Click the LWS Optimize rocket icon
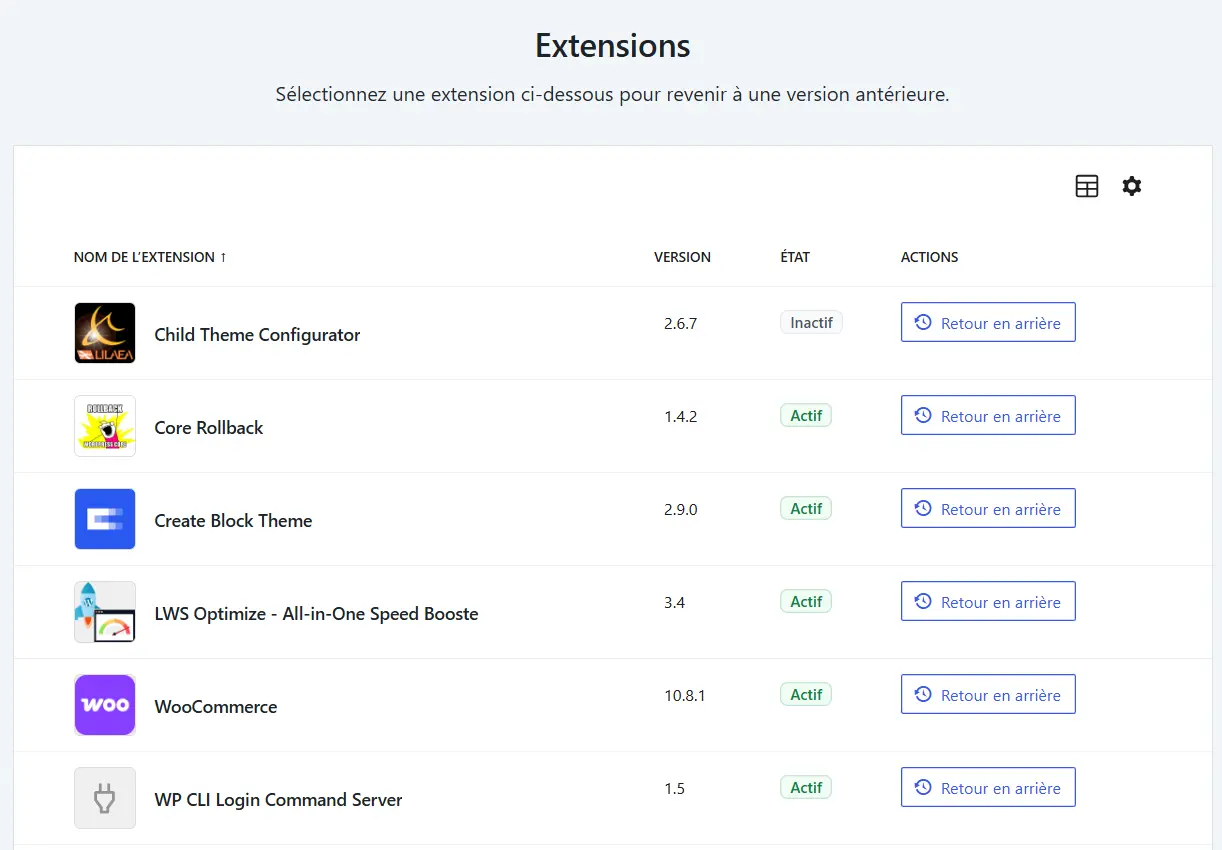This screenshot has height=850, width=1222. (x=105, y=612)
